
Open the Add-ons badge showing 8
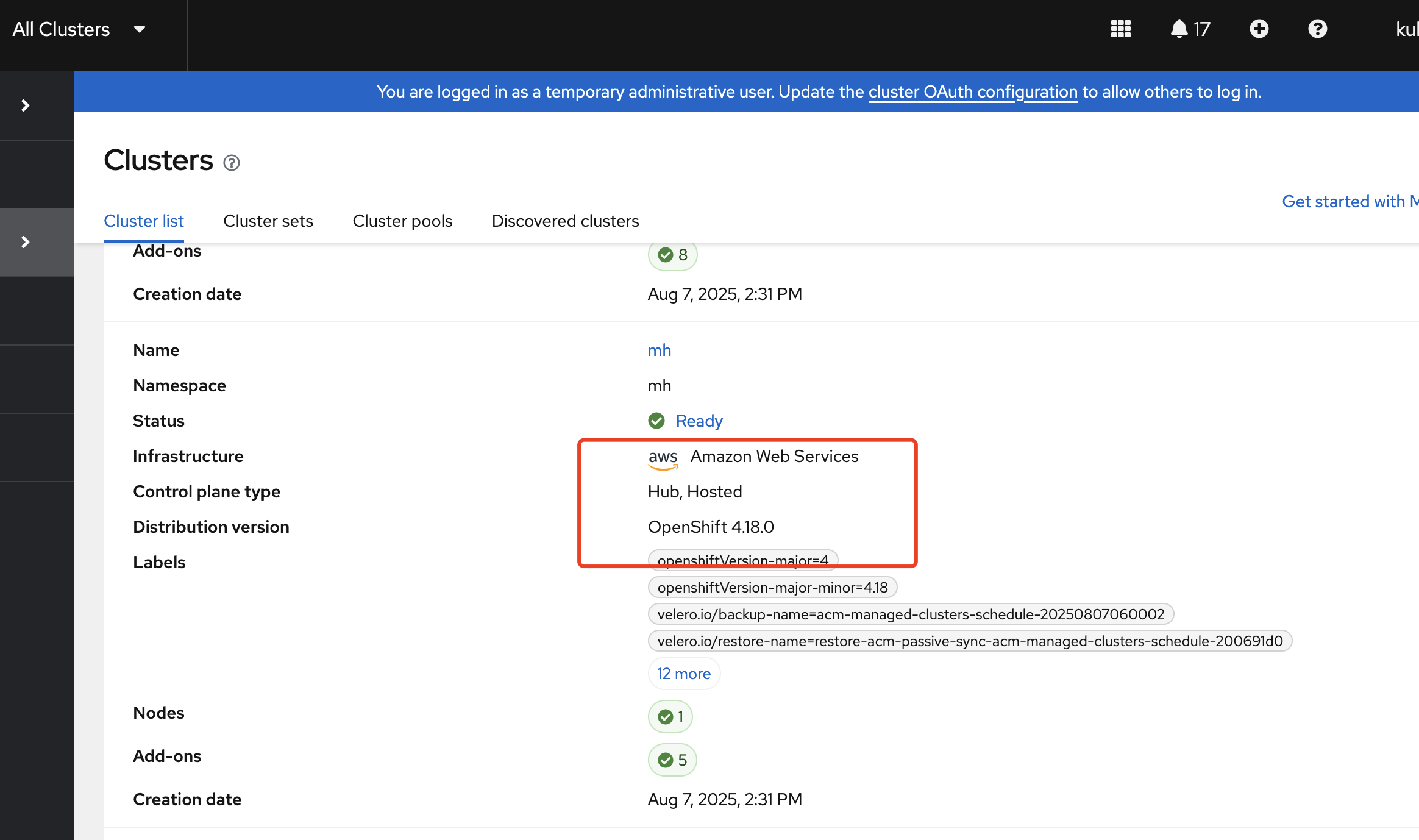[673, 255]
